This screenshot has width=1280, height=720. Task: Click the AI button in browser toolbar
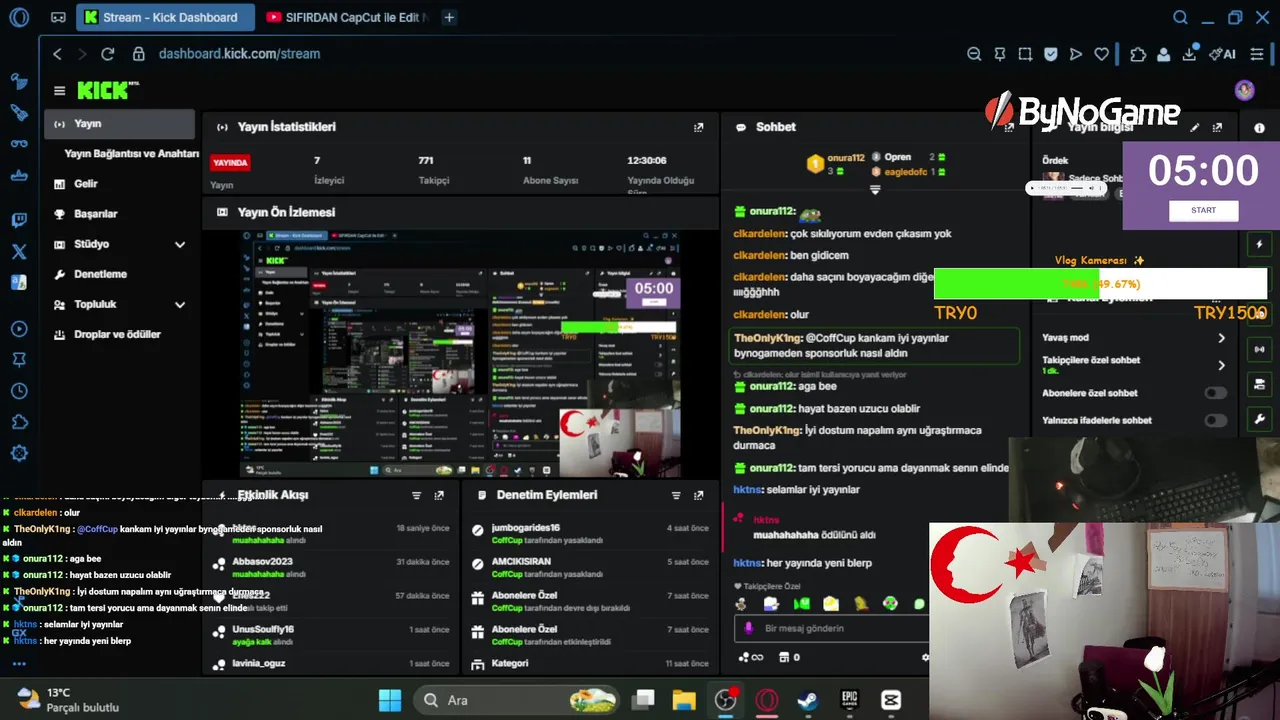1222,54
